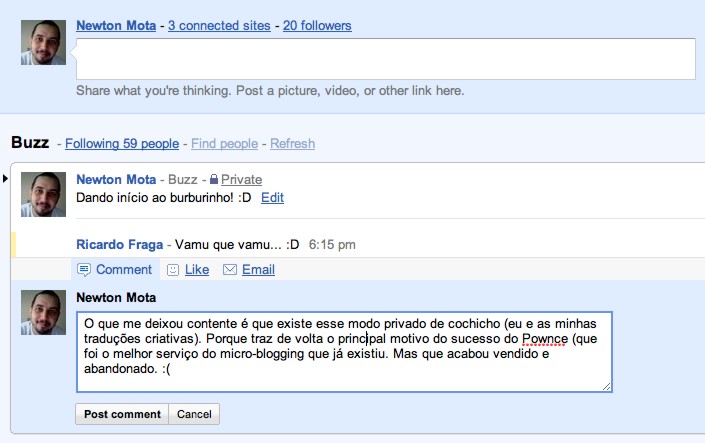Open the 3 connected sites link
This screenshot has width=705, height=443.
(219, 25)
